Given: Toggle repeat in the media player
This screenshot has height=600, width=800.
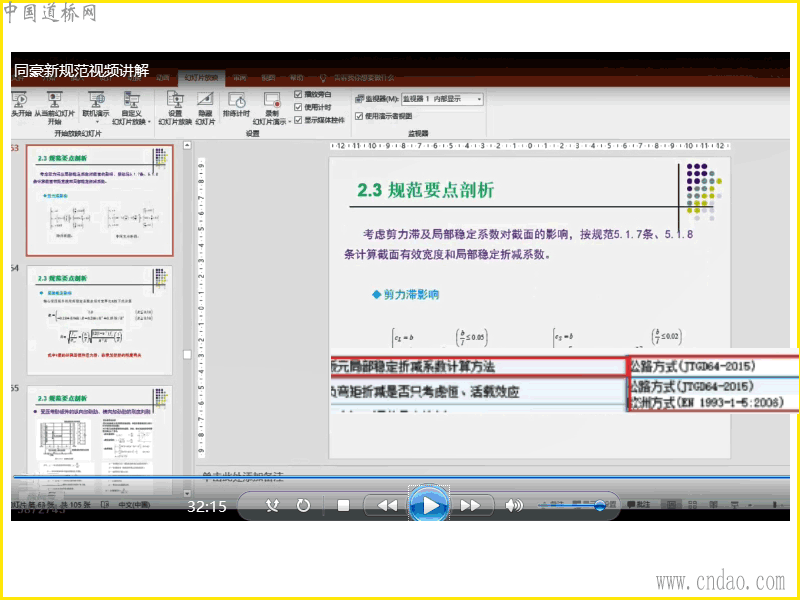Looking at the screenshot, I should tap(303, 505).
